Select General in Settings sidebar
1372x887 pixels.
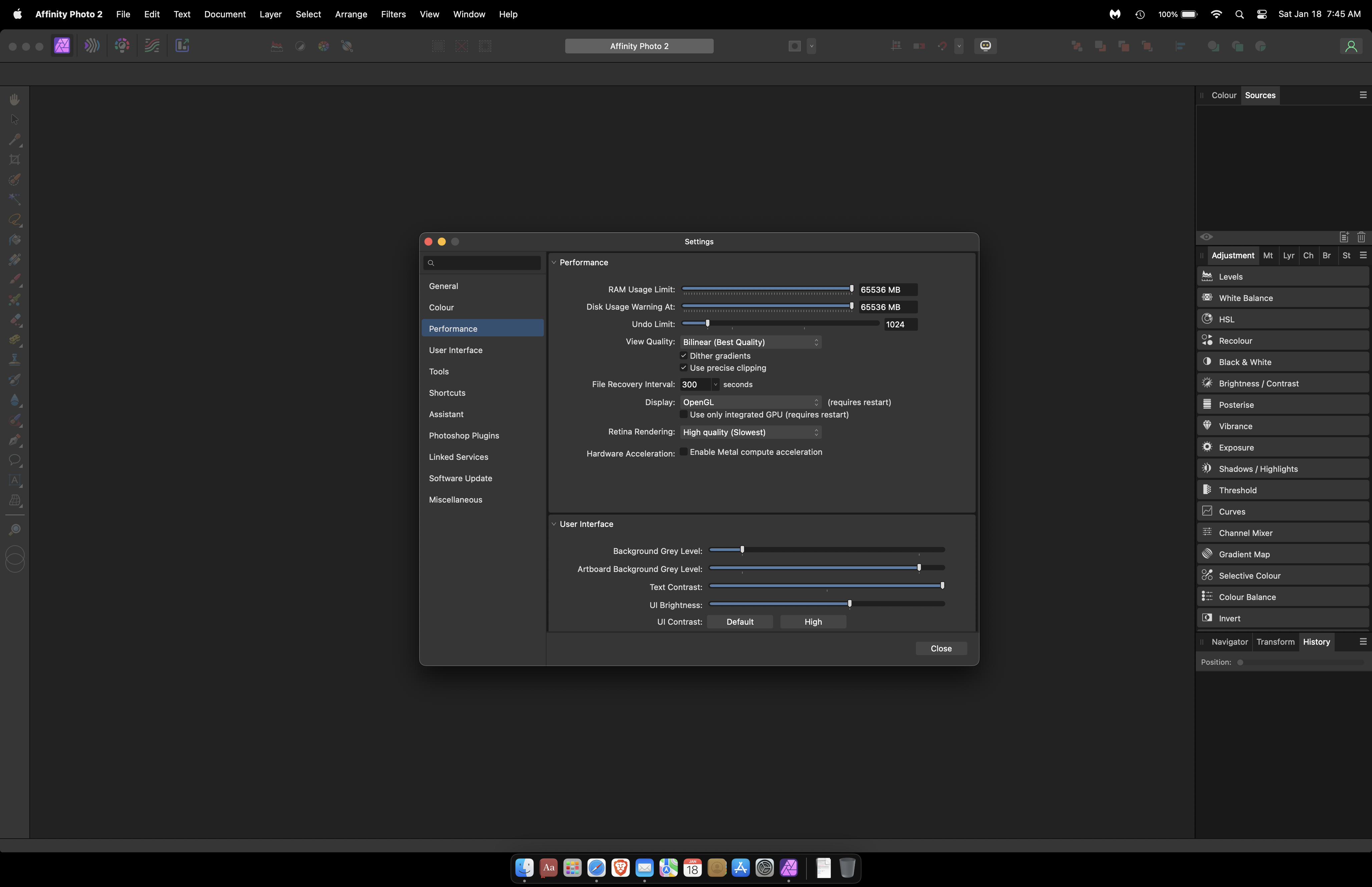[482, 286]
